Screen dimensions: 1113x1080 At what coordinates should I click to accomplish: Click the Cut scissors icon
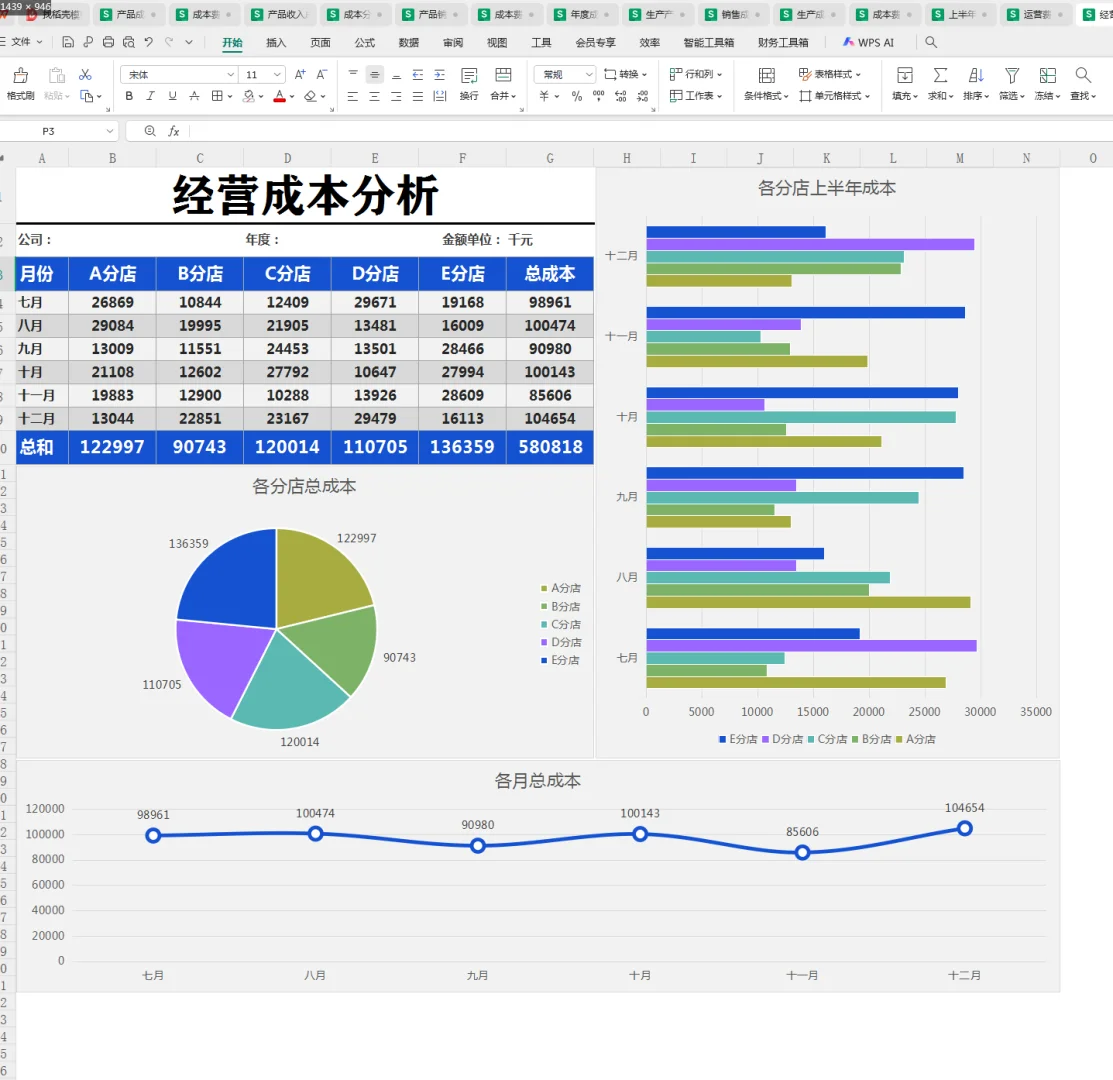85,75
